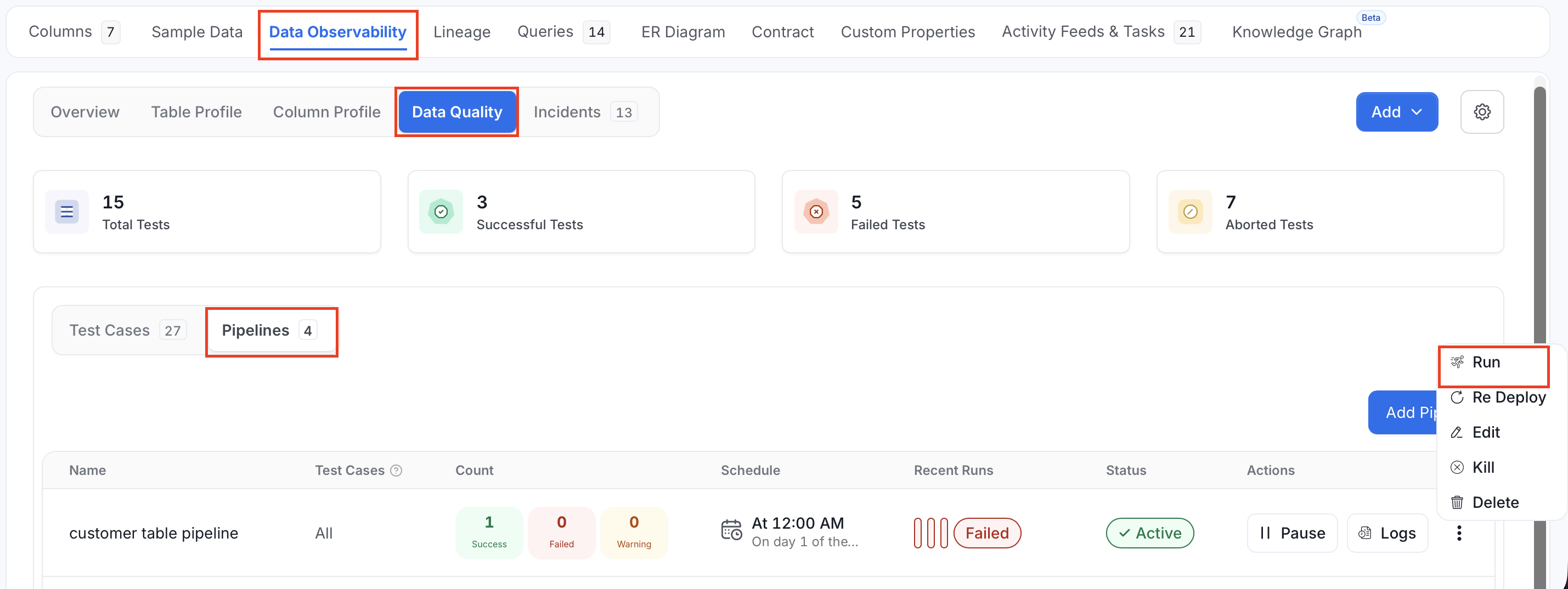Screen dimensions: 1568x589
Task: Click the 1 Success count box
Action: point(489,533)
